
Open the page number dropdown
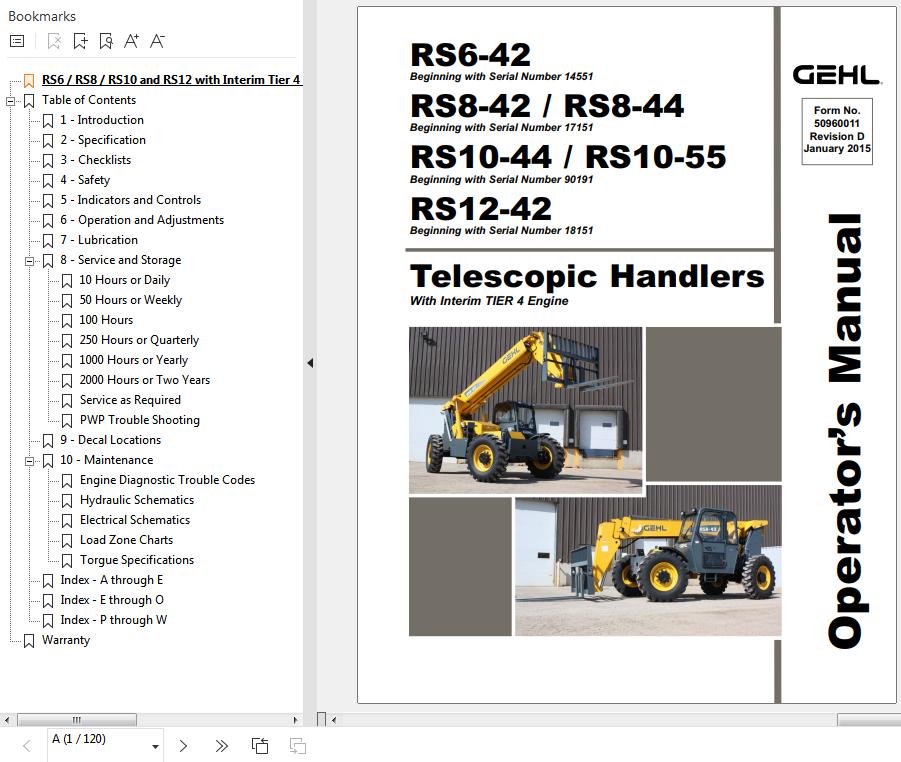click(x=155, y=746)
